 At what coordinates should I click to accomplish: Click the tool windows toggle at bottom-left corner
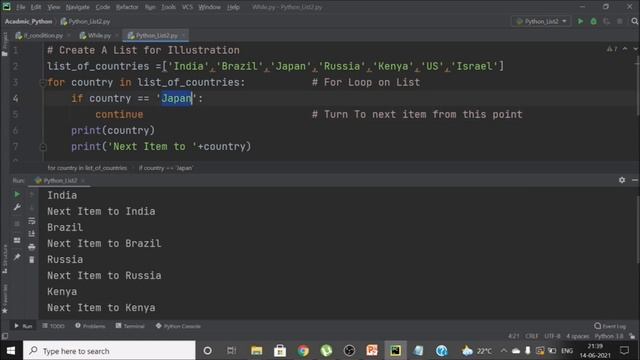(x=4, y=336)
